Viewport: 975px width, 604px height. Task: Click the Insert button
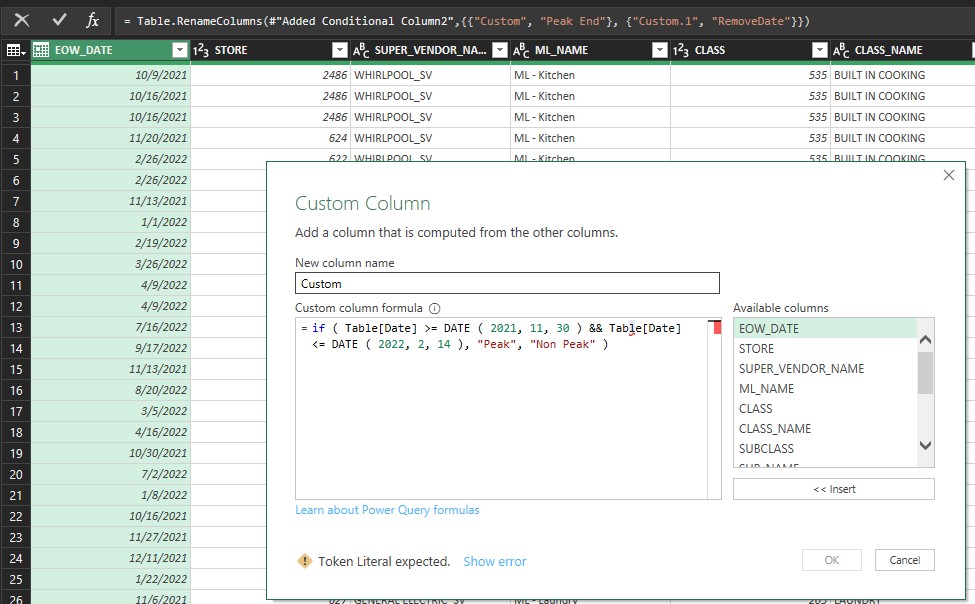click(x=833, y=489)
